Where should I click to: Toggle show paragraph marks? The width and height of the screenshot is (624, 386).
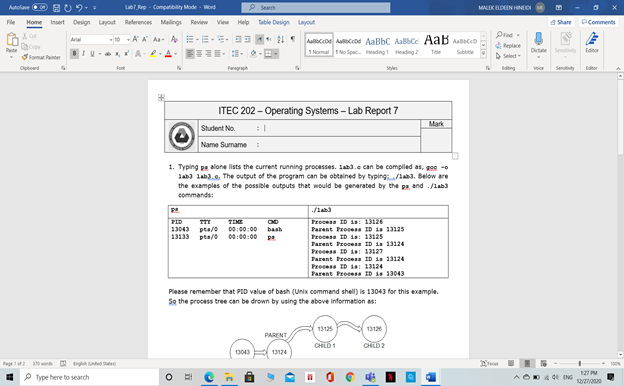pos(293,39)
